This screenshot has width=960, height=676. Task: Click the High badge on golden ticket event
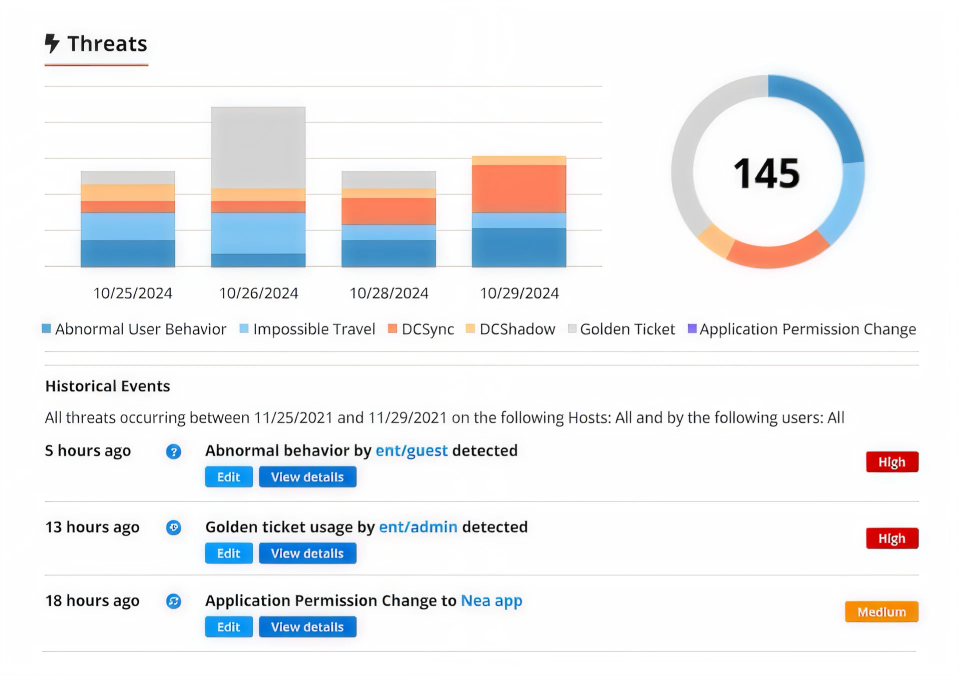891,537
